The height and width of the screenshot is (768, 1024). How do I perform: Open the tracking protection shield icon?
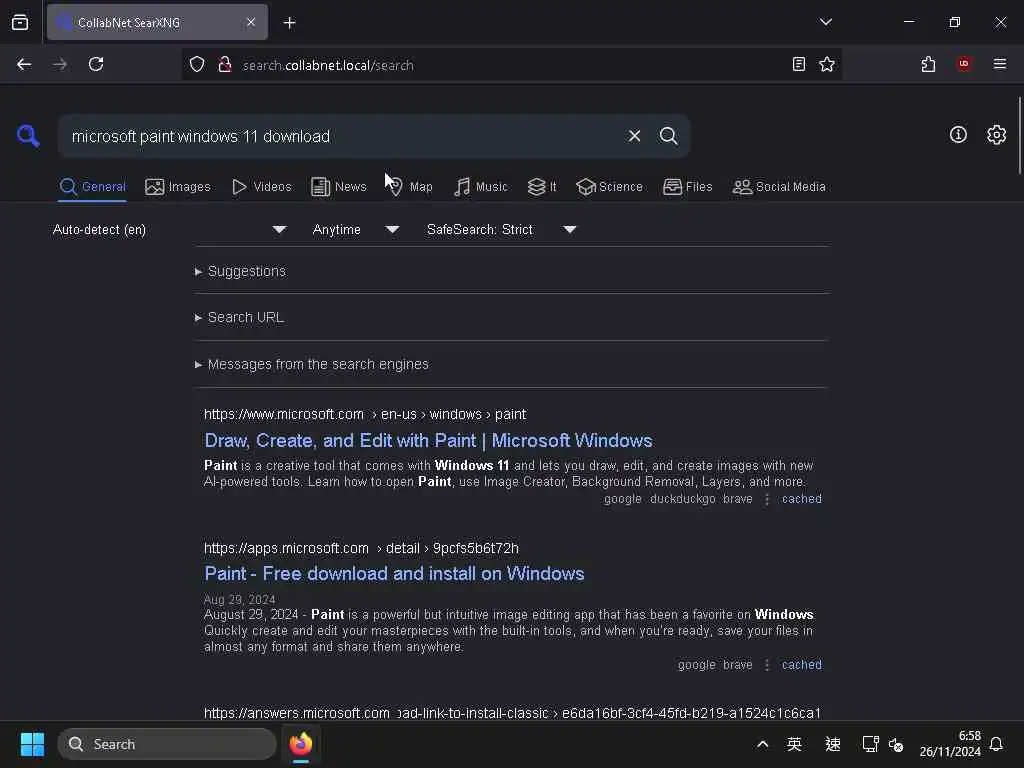[197, 65]
